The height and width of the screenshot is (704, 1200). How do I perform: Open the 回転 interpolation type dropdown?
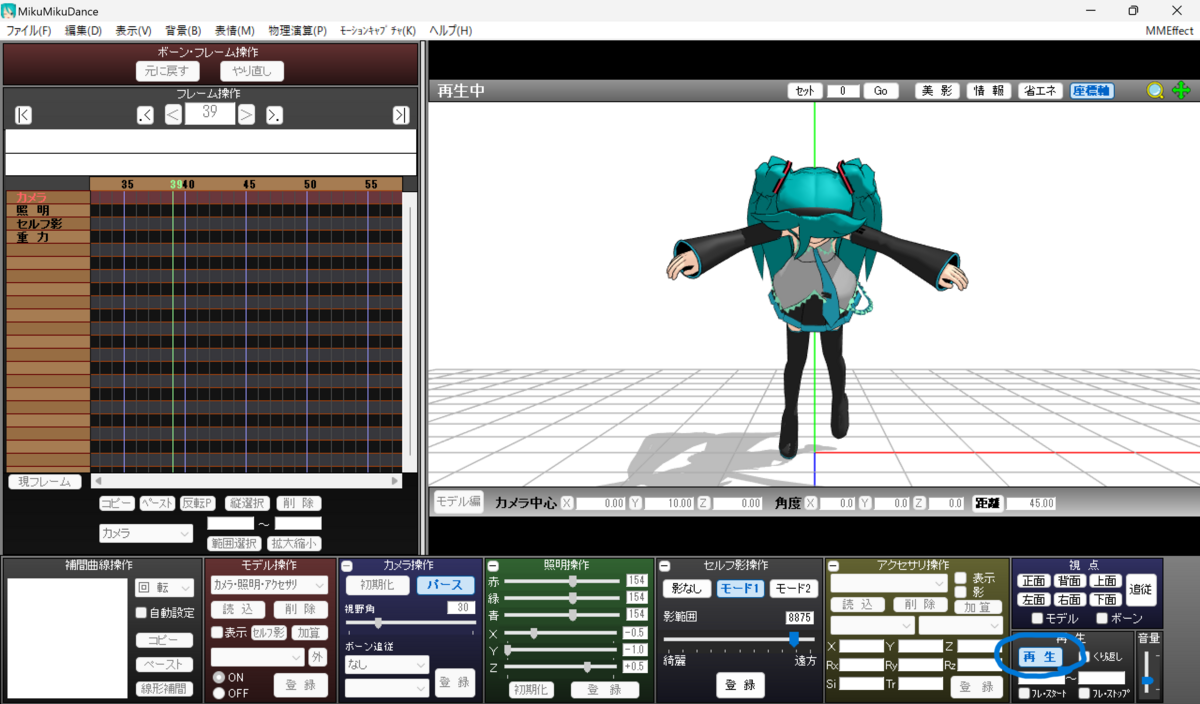coord(164,587)
